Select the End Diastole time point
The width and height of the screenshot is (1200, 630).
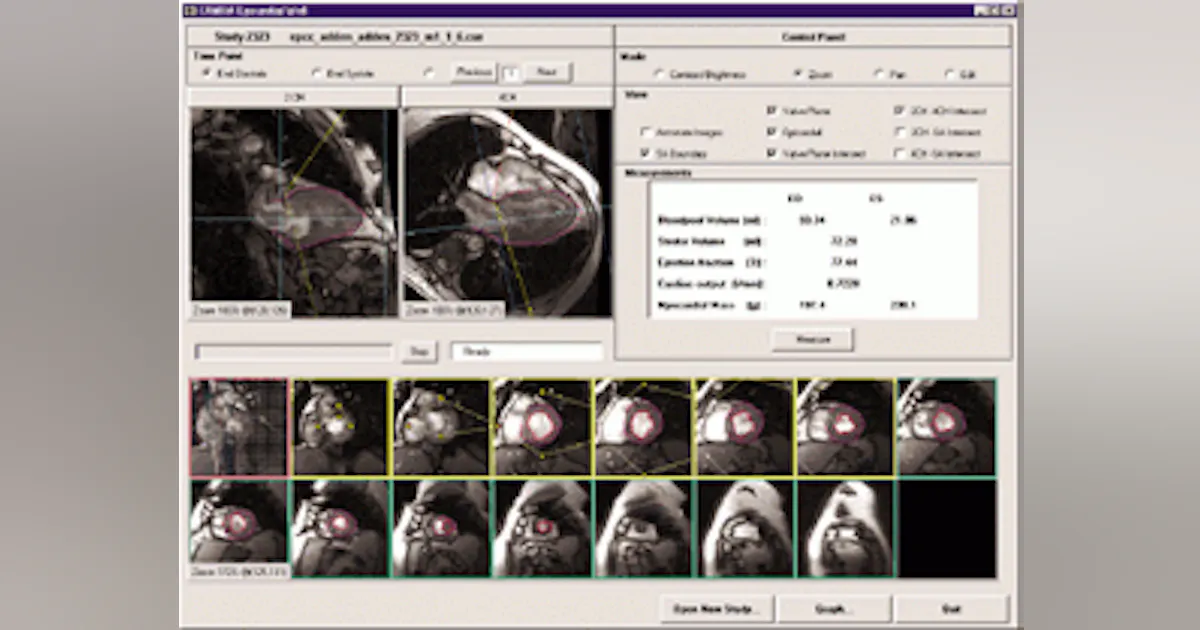(x=207, y=73)
